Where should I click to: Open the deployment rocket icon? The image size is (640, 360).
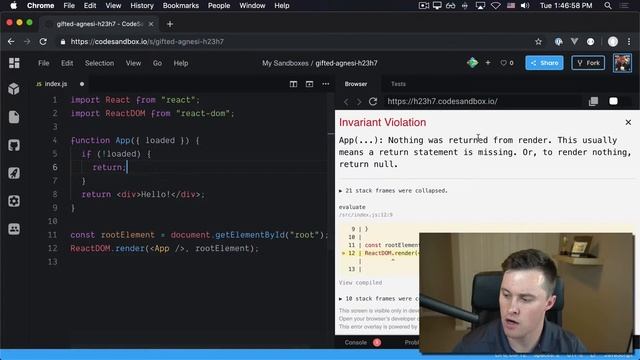coord(14,173)
